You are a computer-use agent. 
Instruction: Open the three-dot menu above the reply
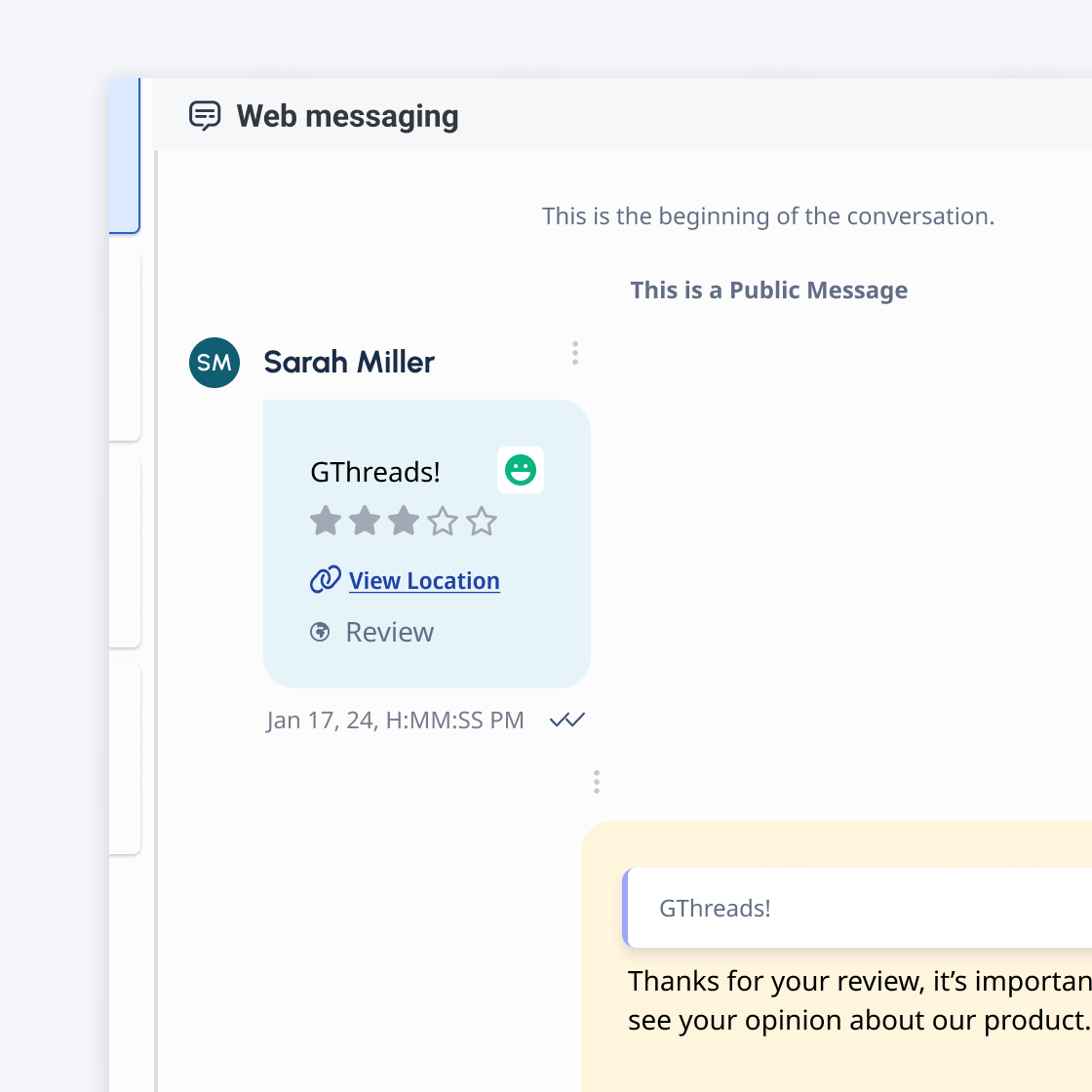point(597,782)
